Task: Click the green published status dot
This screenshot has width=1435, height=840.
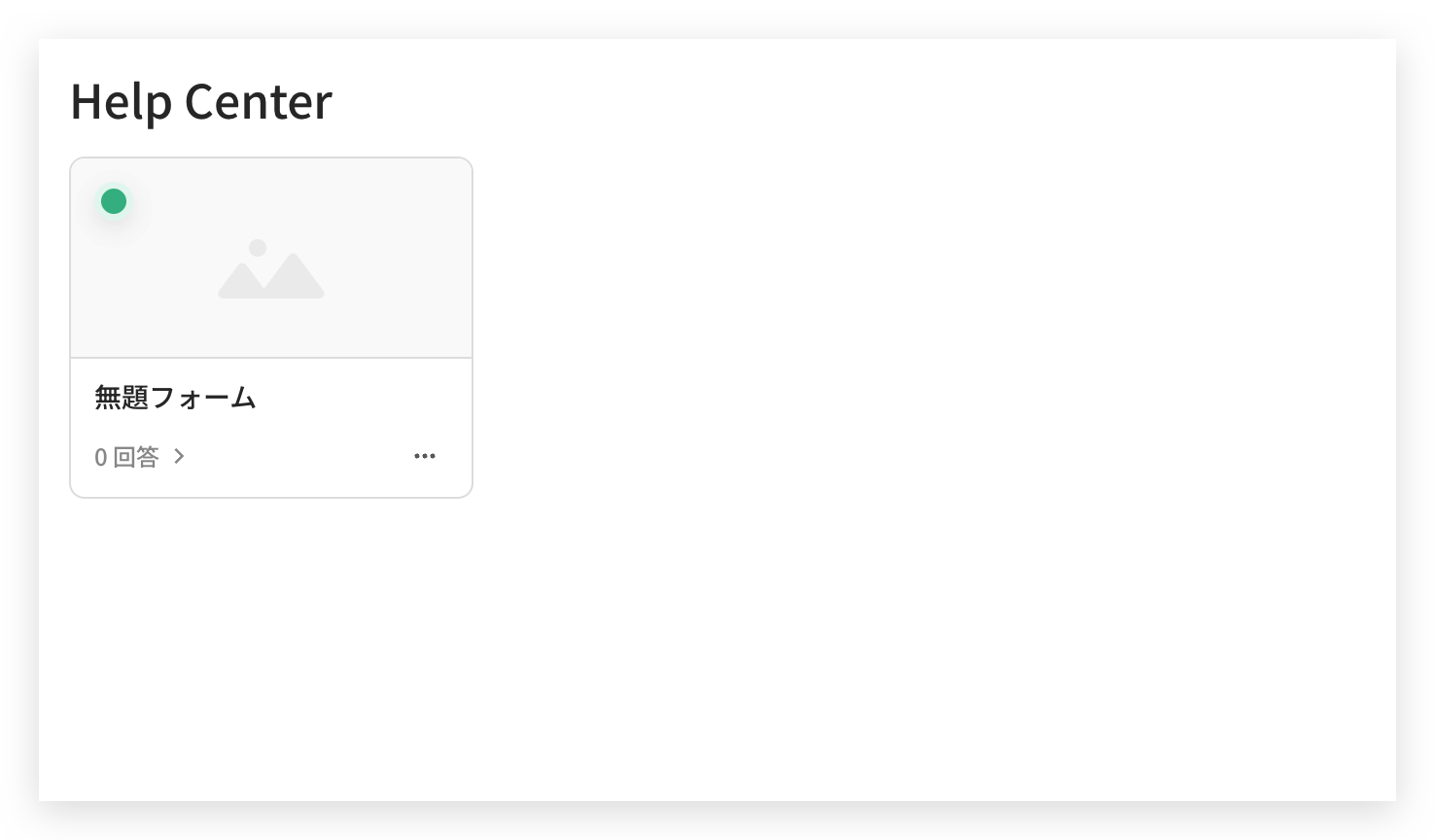Action: click(x=114, y=201)
